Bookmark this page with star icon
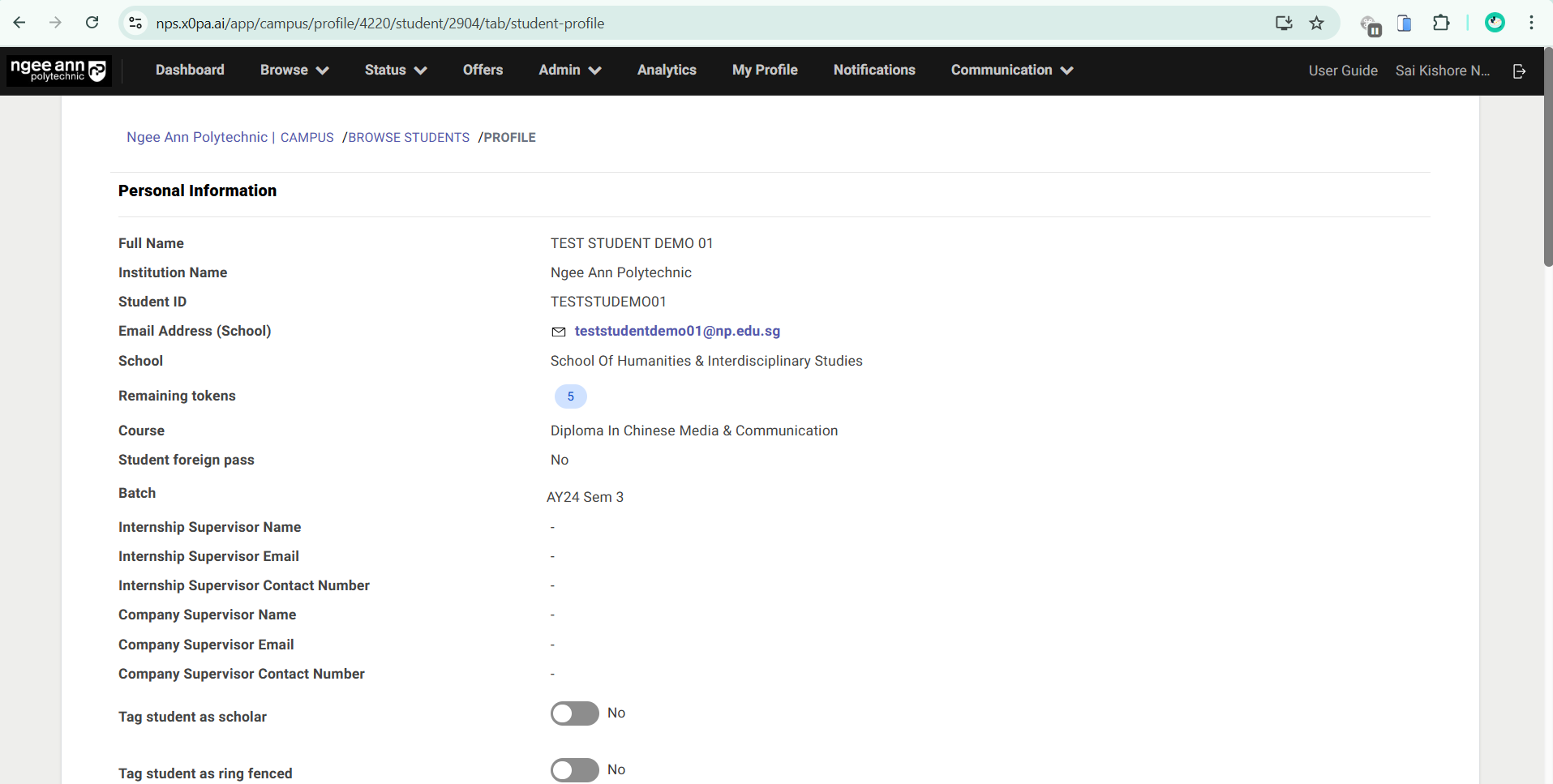Viewport: 1553px width, 784px height. pos(1316,23)
